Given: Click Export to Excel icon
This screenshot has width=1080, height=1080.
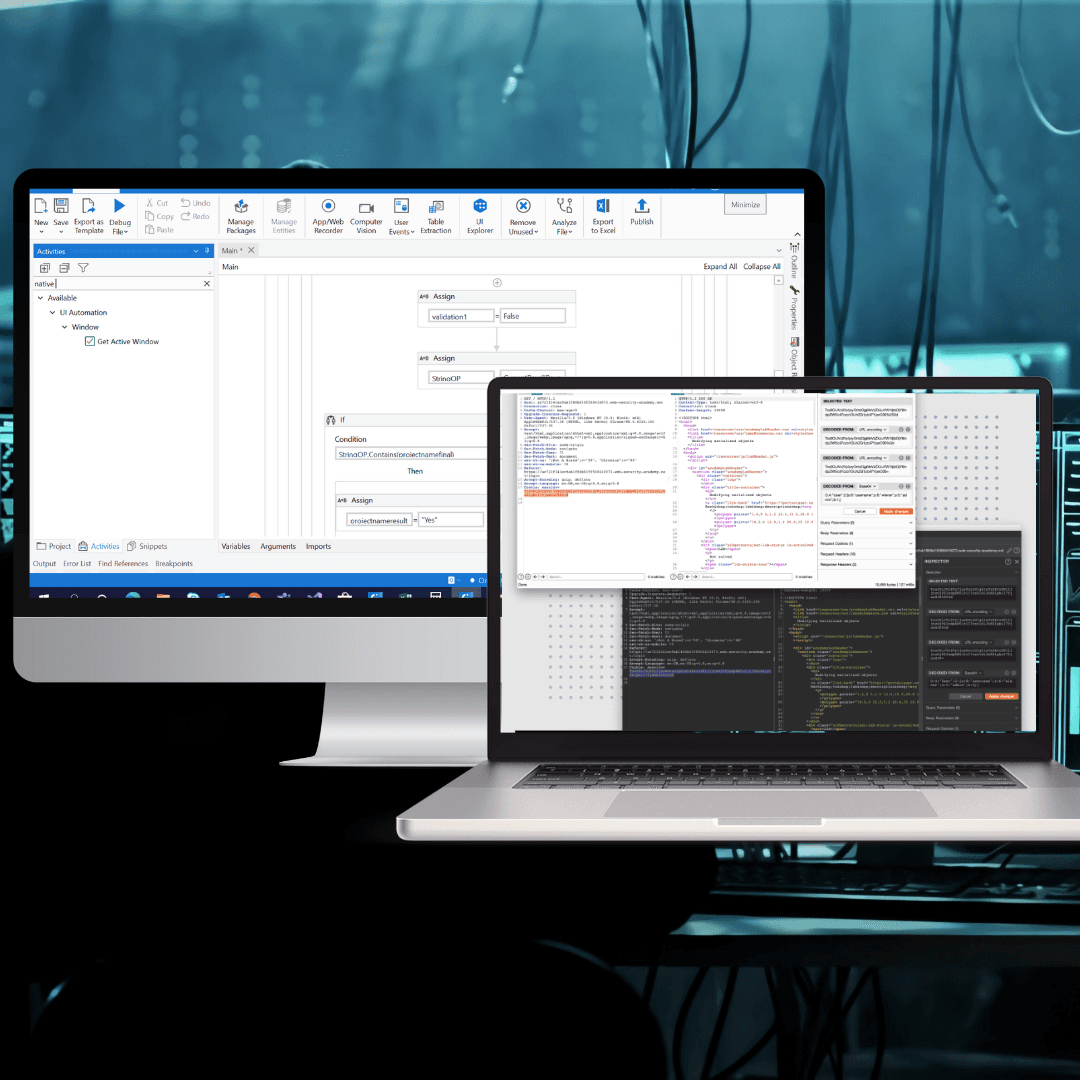Looking at the screenshot, I should click(603, 206).
